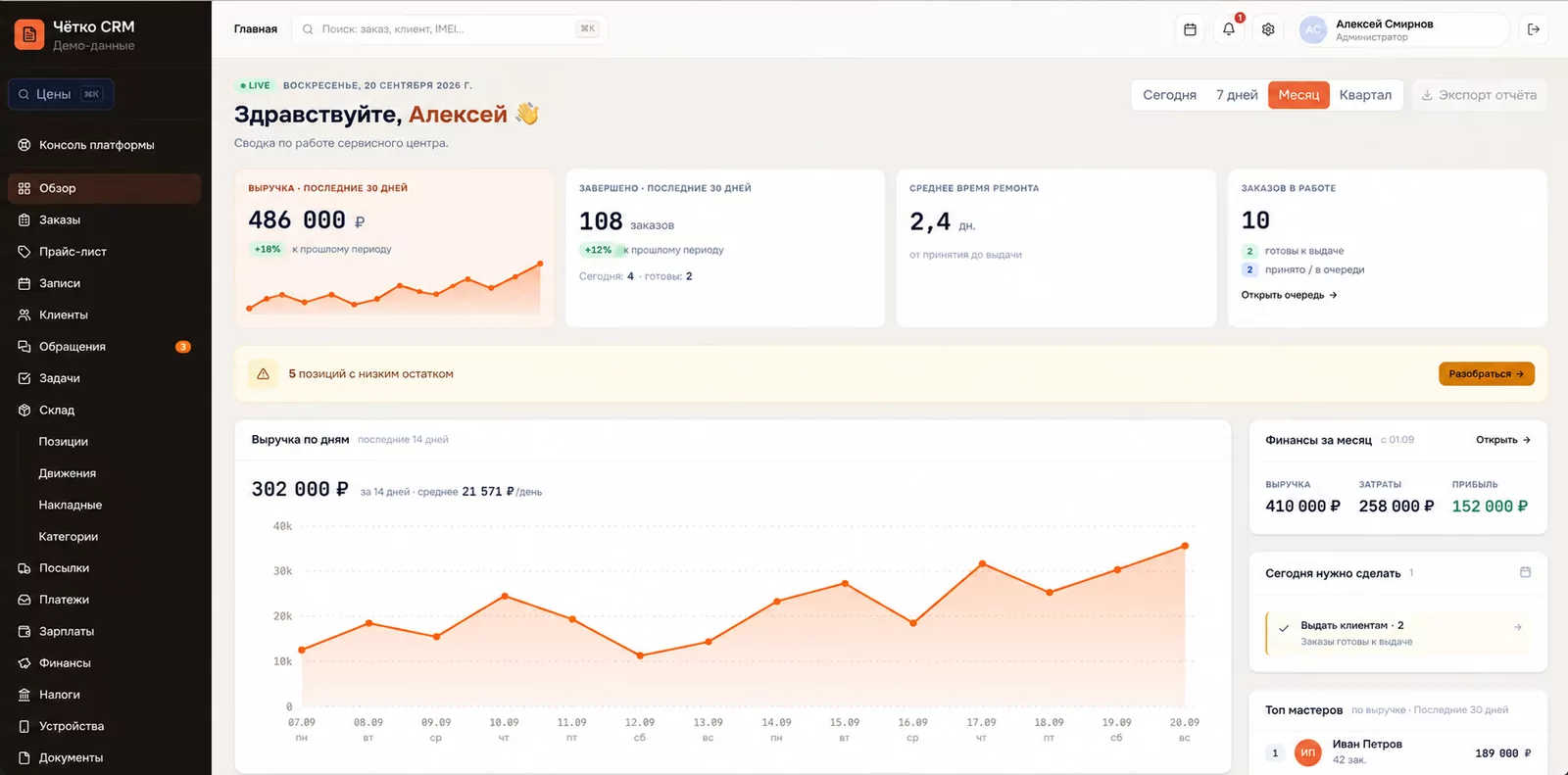Open the calendar icon in top bar
Image resolution: width=1568 pixels, height=775 pixels.
1190,29
